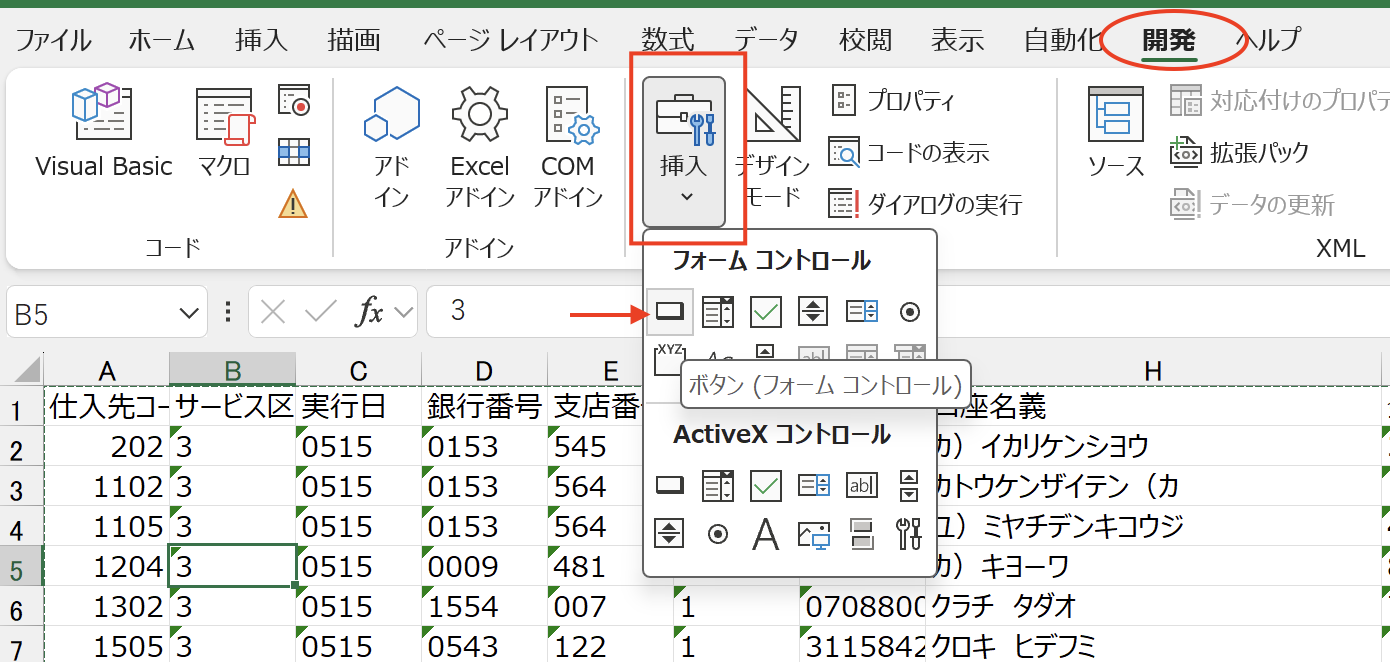Expand the fx insert function dropdown arrow
1390x662 pixels.
pos(404,313)
